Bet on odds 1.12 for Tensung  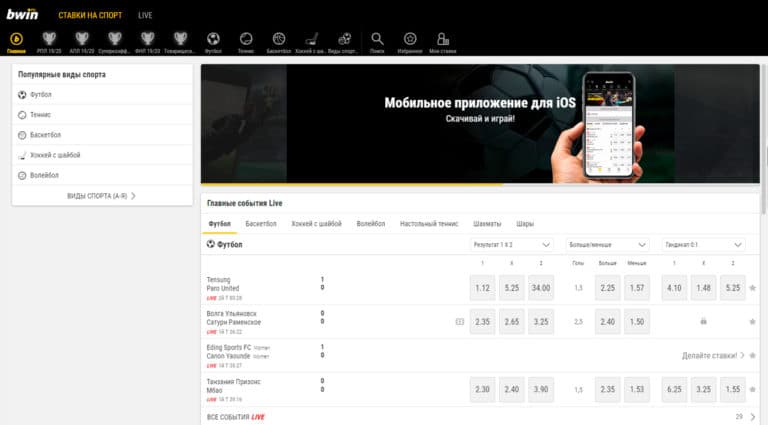482,288
